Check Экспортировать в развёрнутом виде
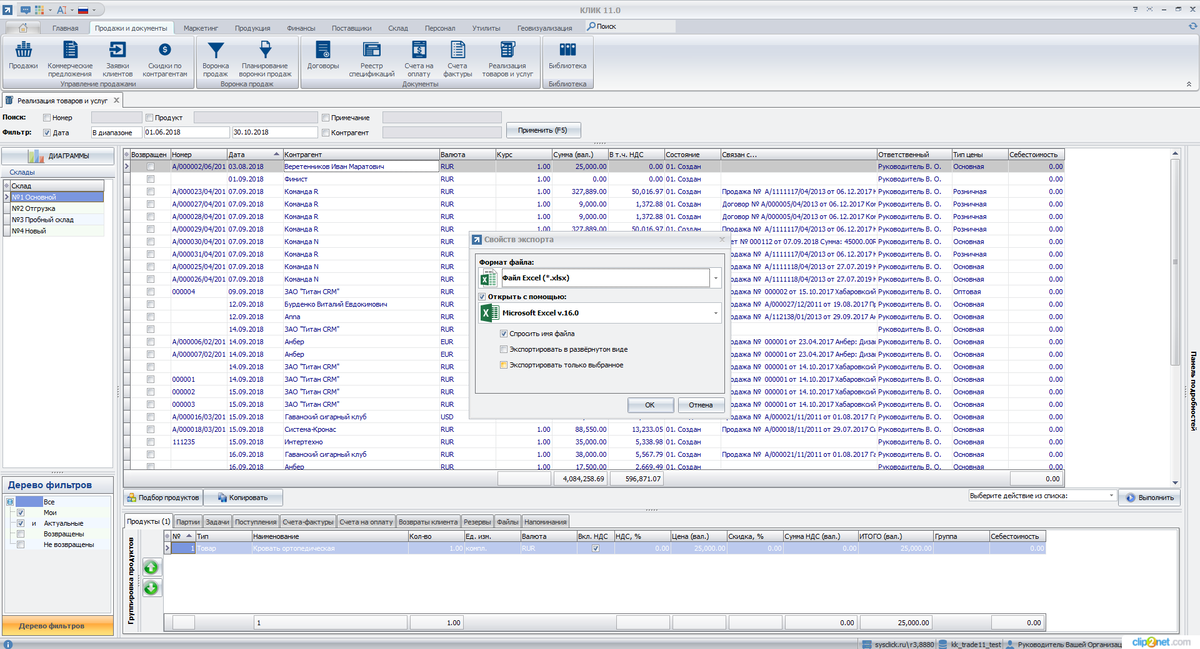This screenshot has height=649, width=1200. 503,349
